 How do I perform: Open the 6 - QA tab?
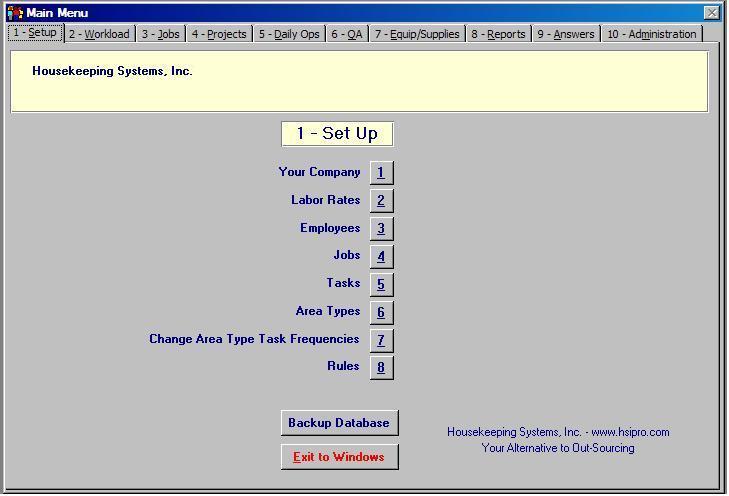click(347, 34)
